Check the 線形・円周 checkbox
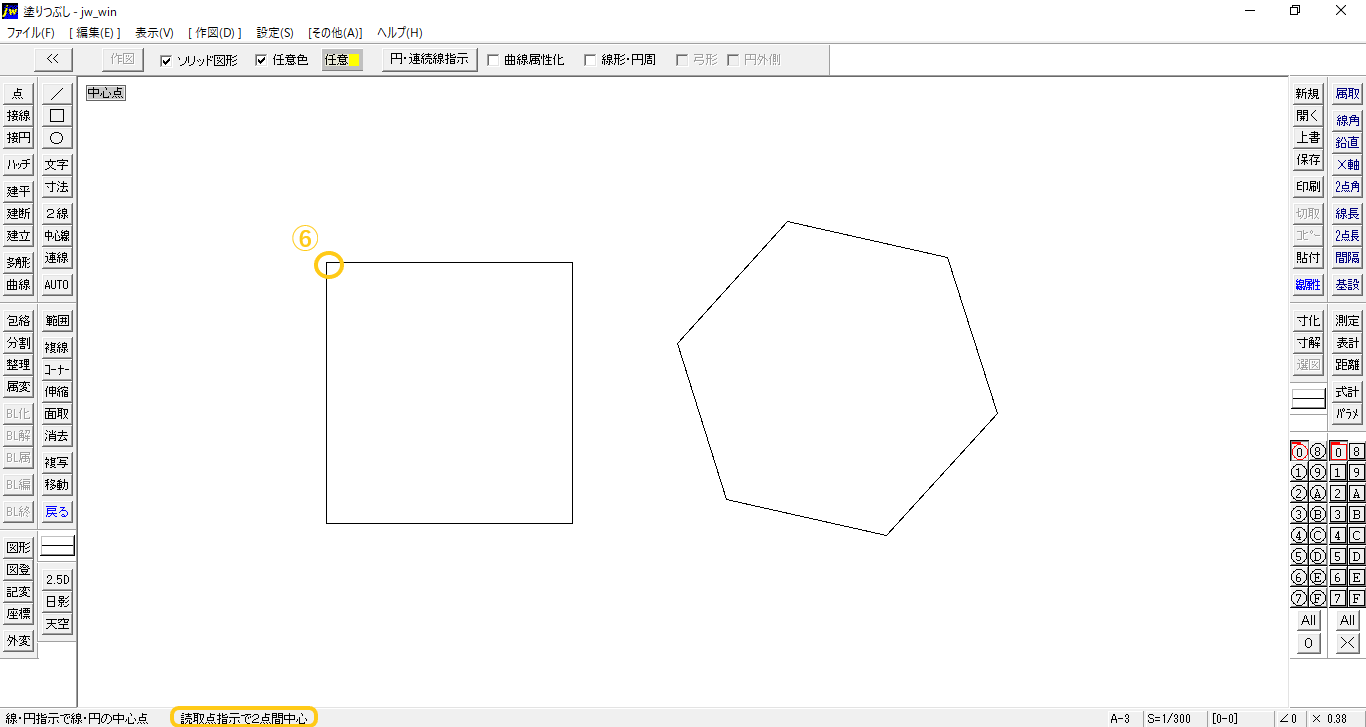This screenshot has width=1366, height=727. click(590, 60)
